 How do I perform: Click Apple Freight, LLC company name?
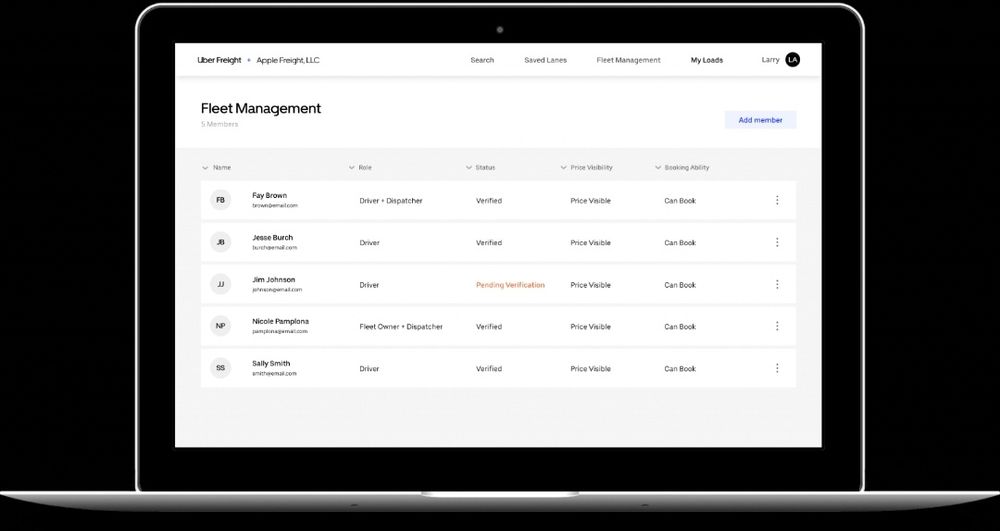[288, 60]
